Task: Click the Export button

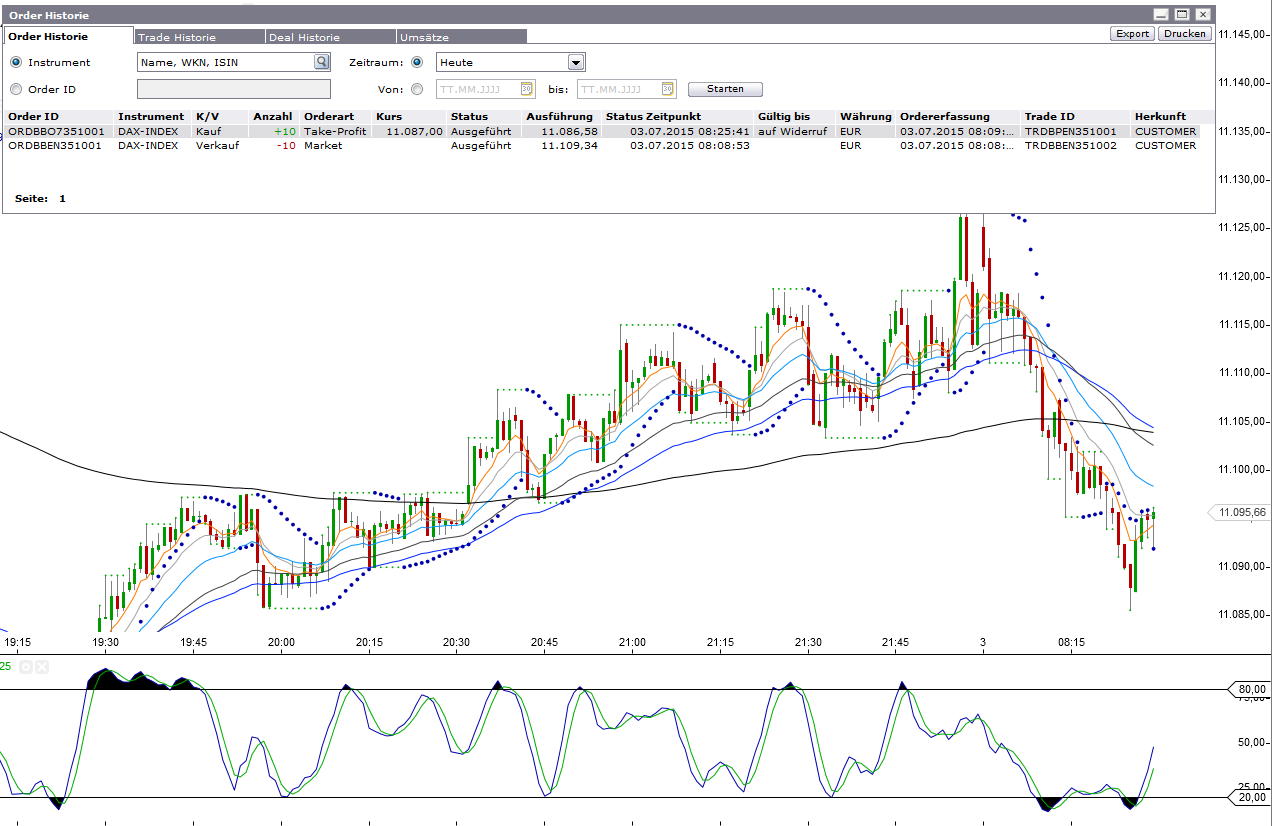Action: click(1132, 33)
